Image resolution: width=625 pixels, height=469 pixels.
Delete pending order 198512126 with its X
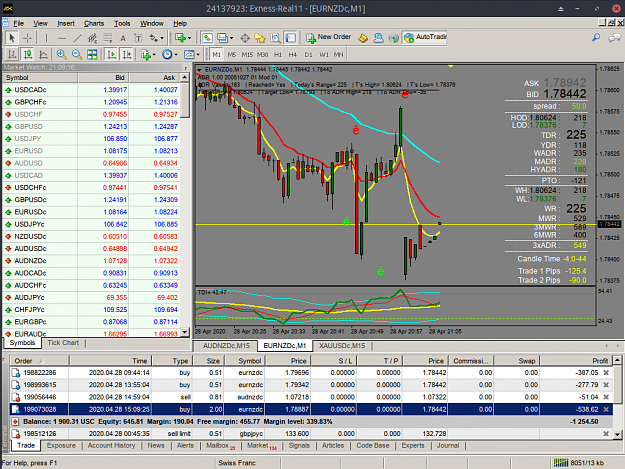606,434
